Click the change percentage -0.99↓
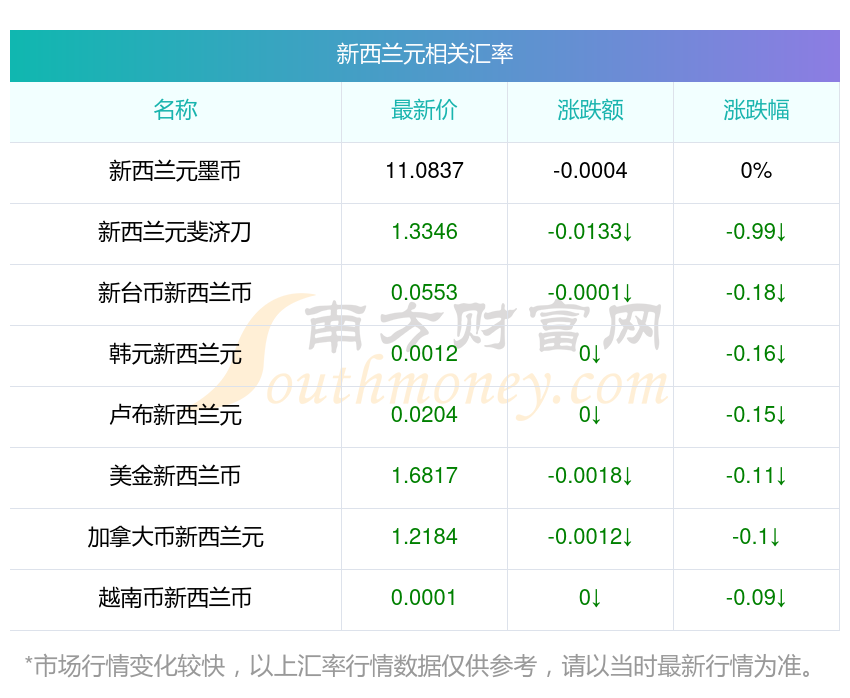 [x=756, y=232]
